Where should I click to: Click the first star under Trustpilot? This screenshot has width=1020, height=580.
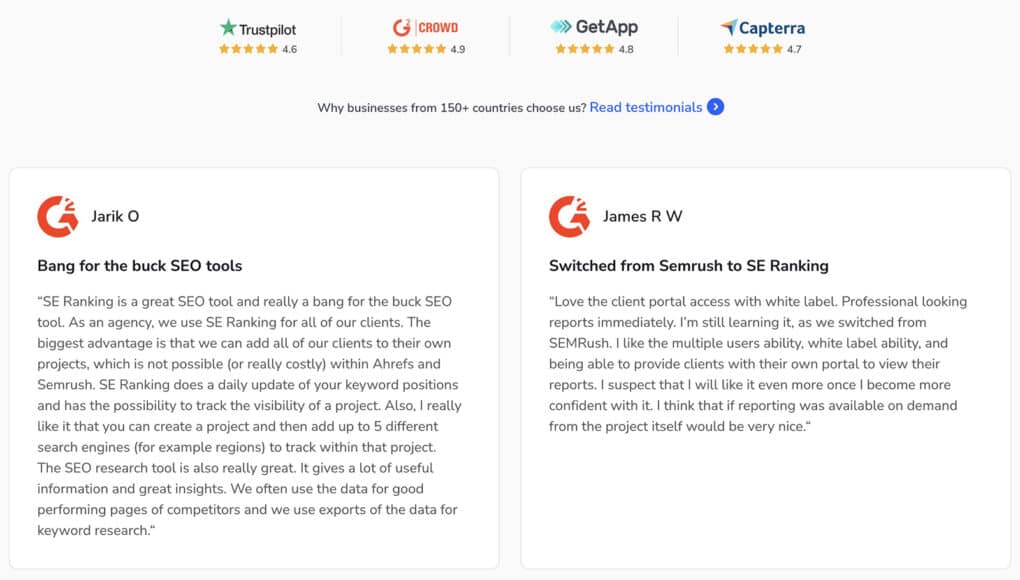pos(222,46)
